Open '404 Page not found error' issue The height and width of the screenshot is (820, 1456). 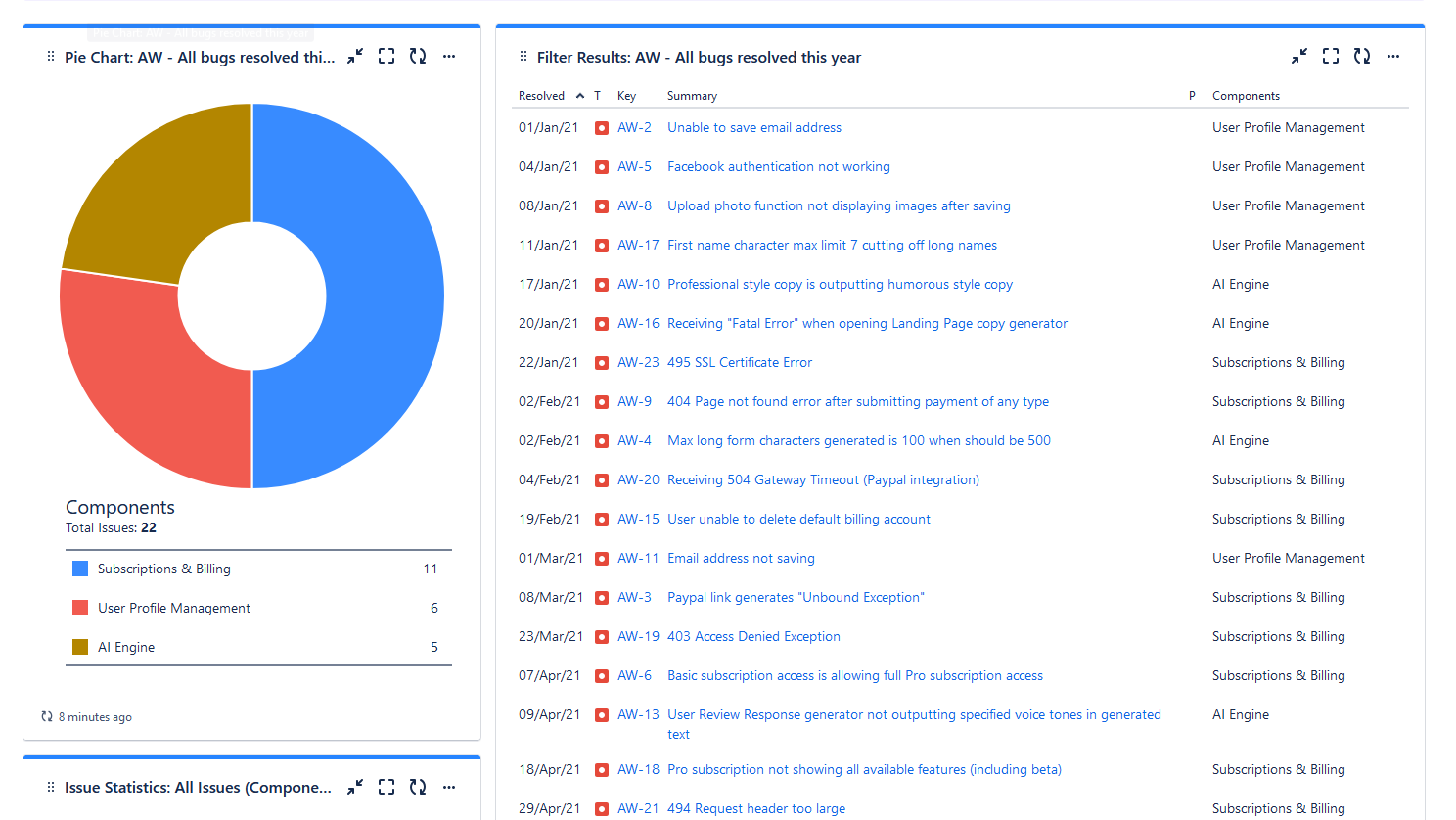pyautogui.click(x=858, y=401)
